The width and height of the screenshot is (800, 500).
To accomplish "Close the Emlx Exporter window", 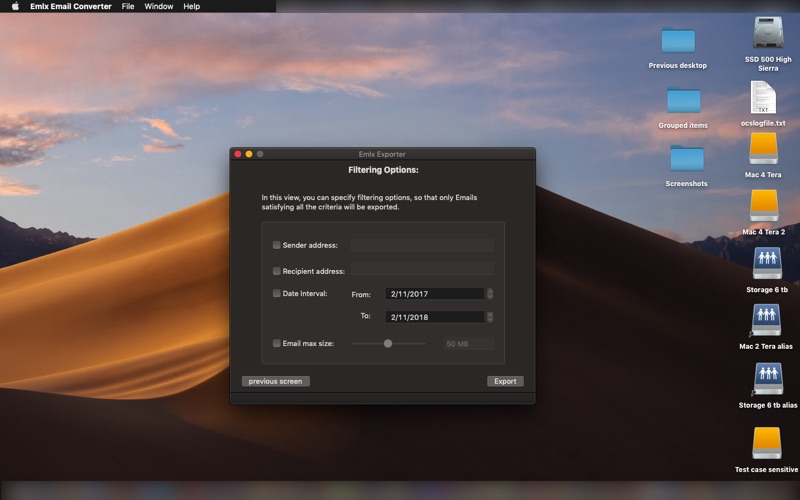I will coord(238,154).
